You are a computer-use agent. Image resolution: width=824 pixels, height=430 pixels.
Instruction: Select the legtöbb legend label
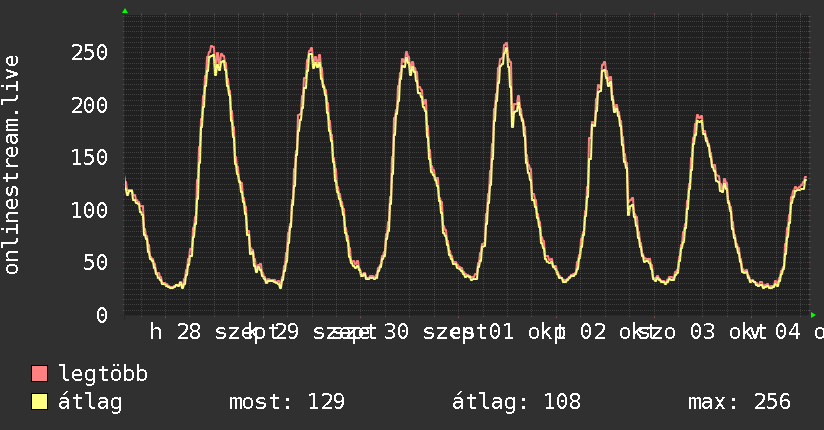click(x=103, y=374)
